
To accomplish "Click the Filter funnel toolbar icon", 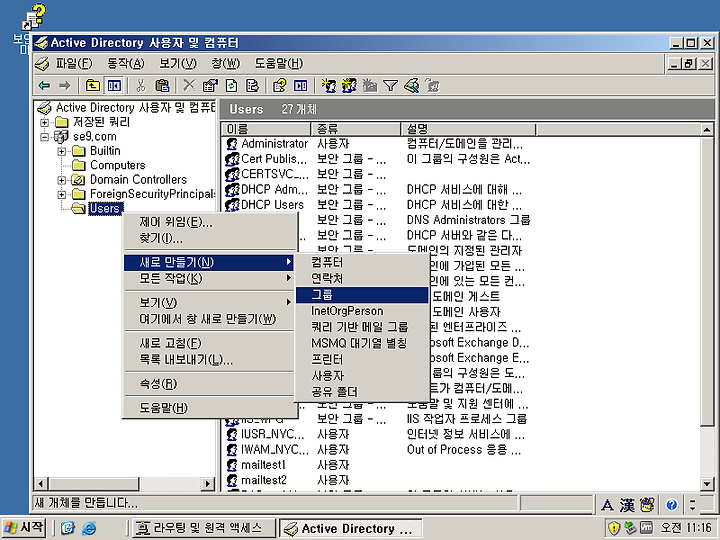I will [390, 85].
